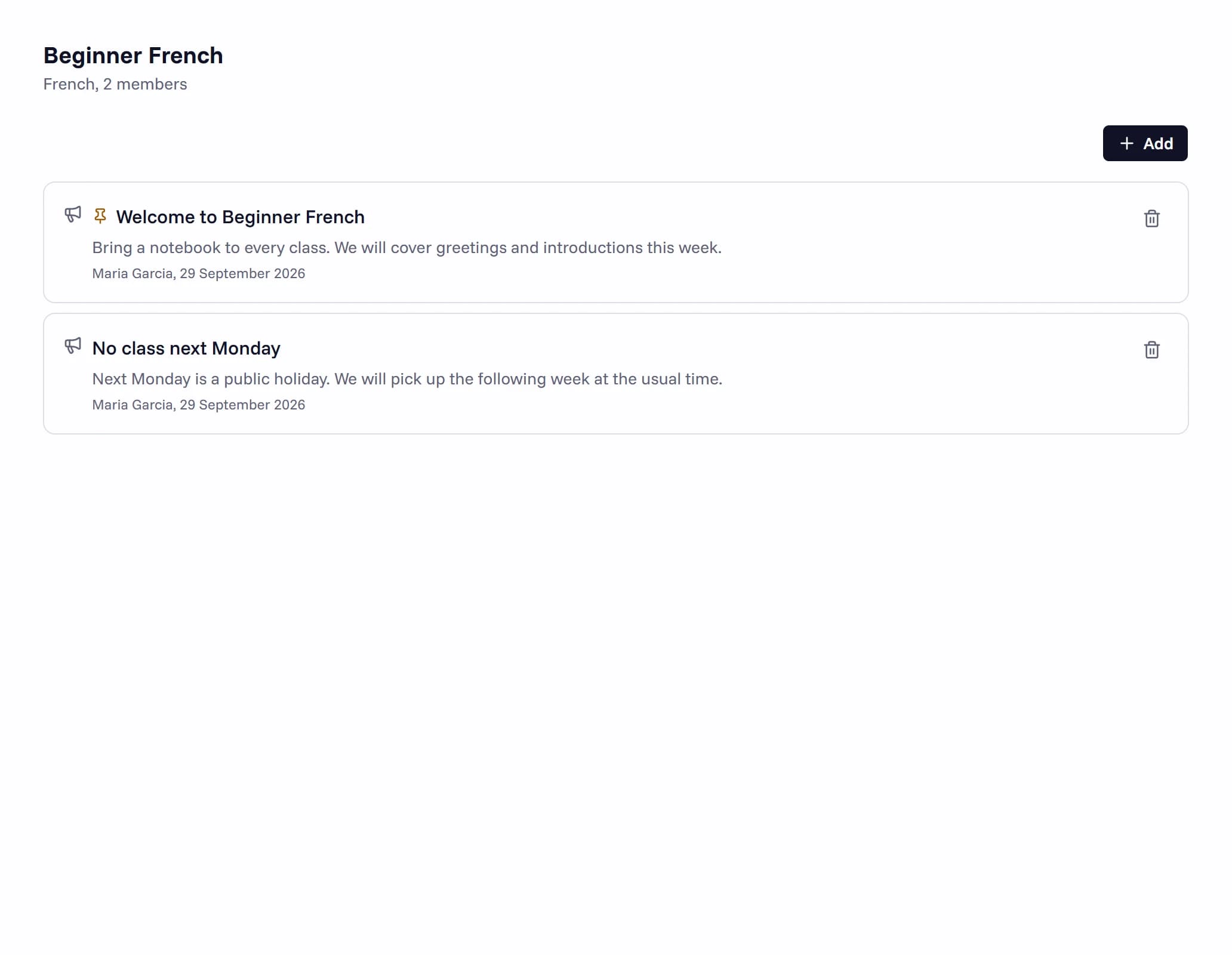This screenshot has height=955, width=1232.
Task: Click the 29 September 2026 date under No class announcement
Action: pyautogui.click(x=242, y=405)
